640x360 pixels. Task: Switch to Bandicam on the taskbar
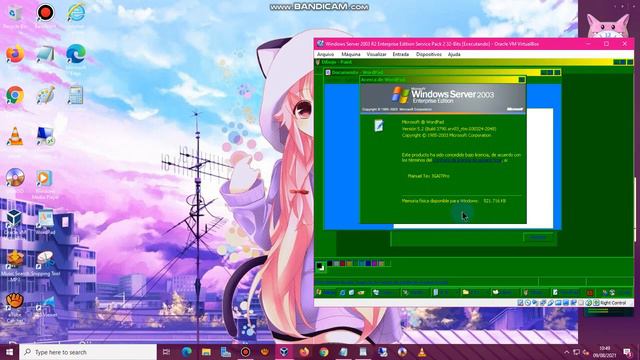click(245, 352)
